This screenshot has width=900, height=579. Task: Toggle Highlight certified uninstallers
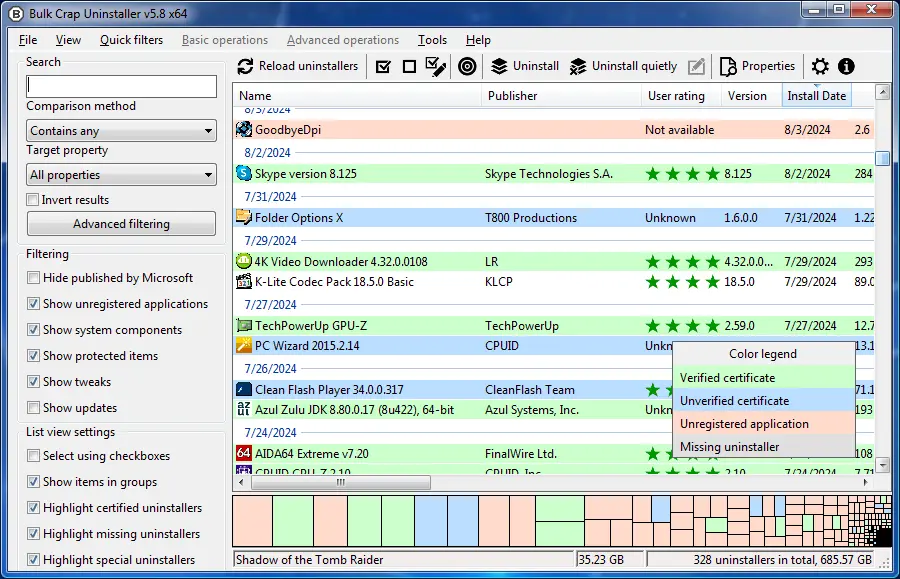pyautogui.click(x=33, y=508)
